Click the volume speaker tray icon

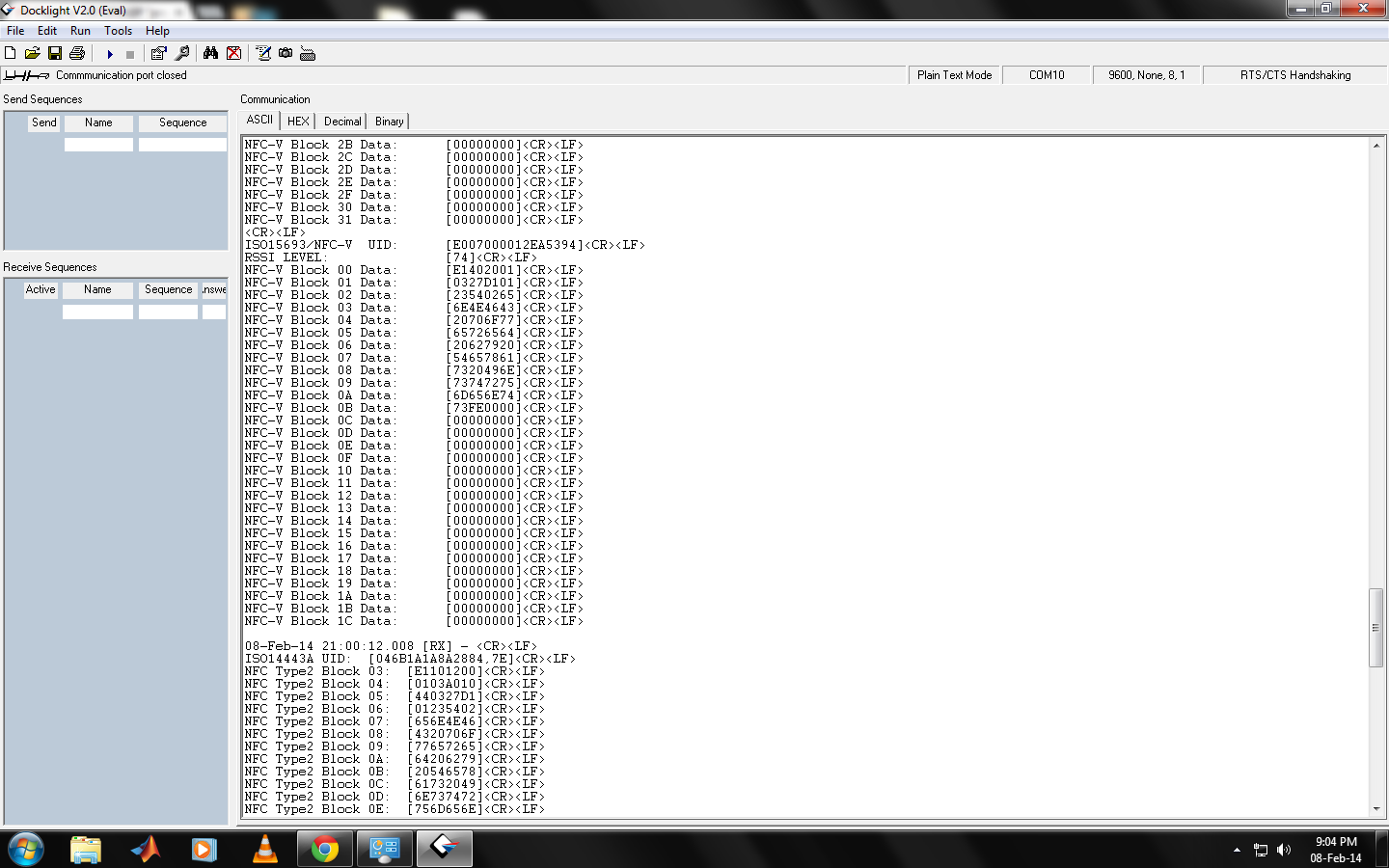click(1284, 850)
